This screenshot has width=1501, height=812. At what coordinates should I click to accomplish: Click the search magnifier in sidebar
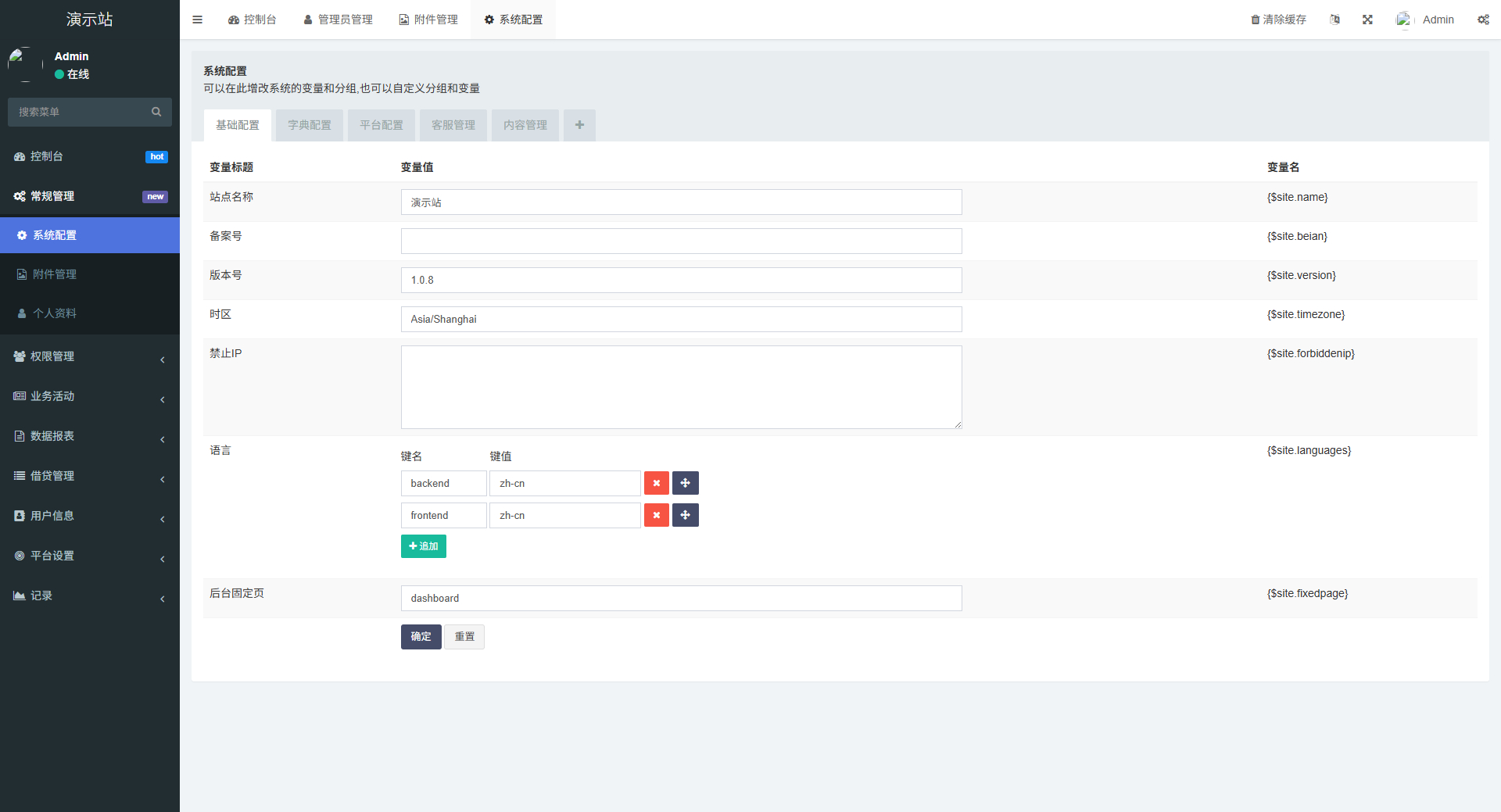(156, 112)
